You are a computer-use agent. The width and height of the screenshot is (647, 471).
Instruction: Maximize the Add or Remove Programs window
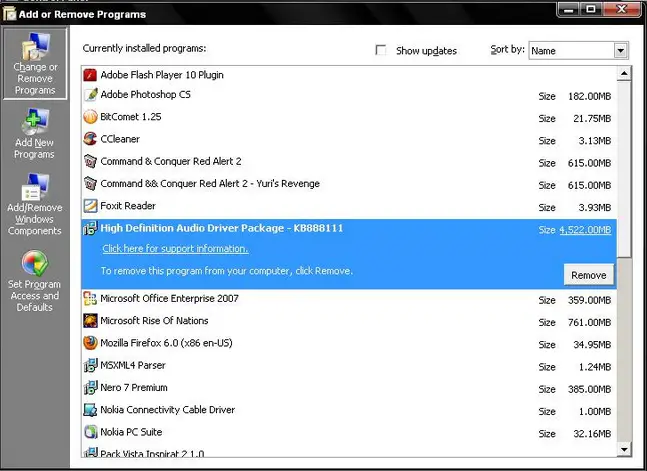[x=590, y=9]
